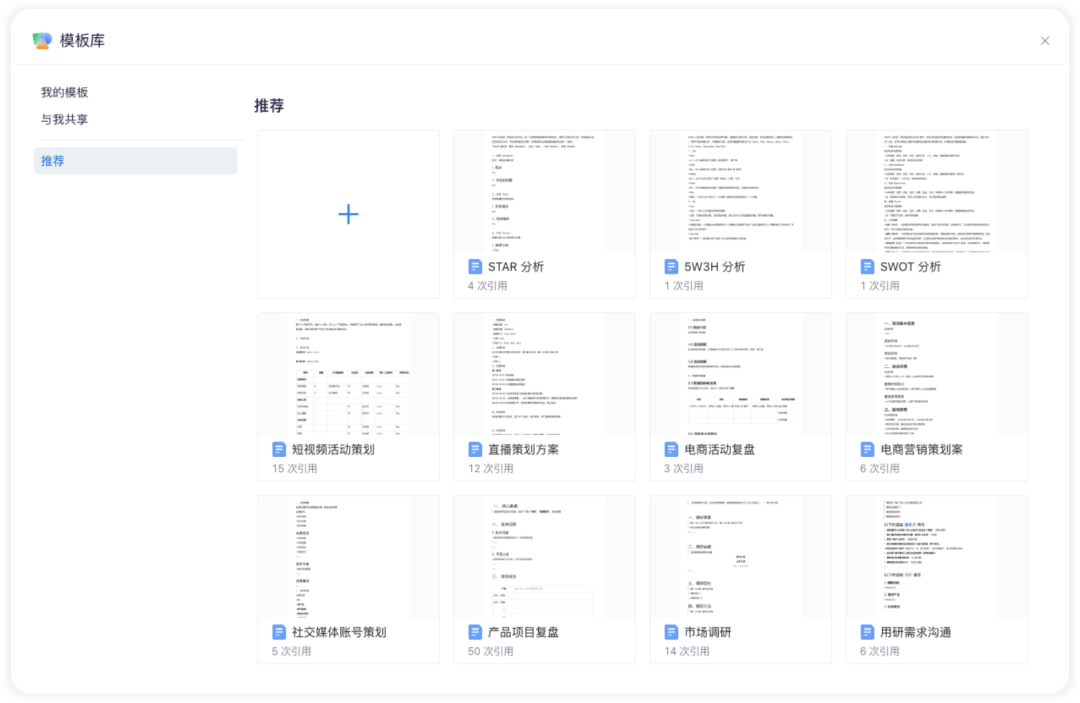Choose the 用研需求沟通 template thumbnail

point(936,557)
